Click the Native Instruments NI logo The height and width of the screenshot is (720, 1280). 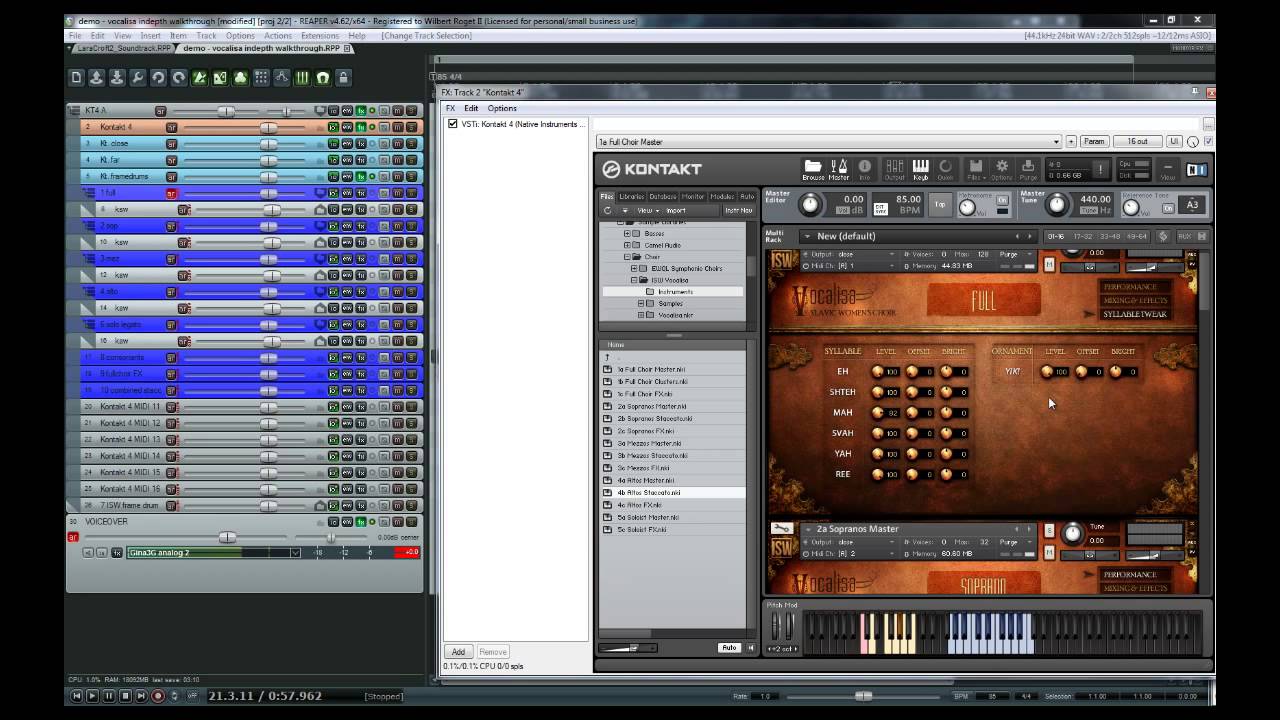point(1196,170)
